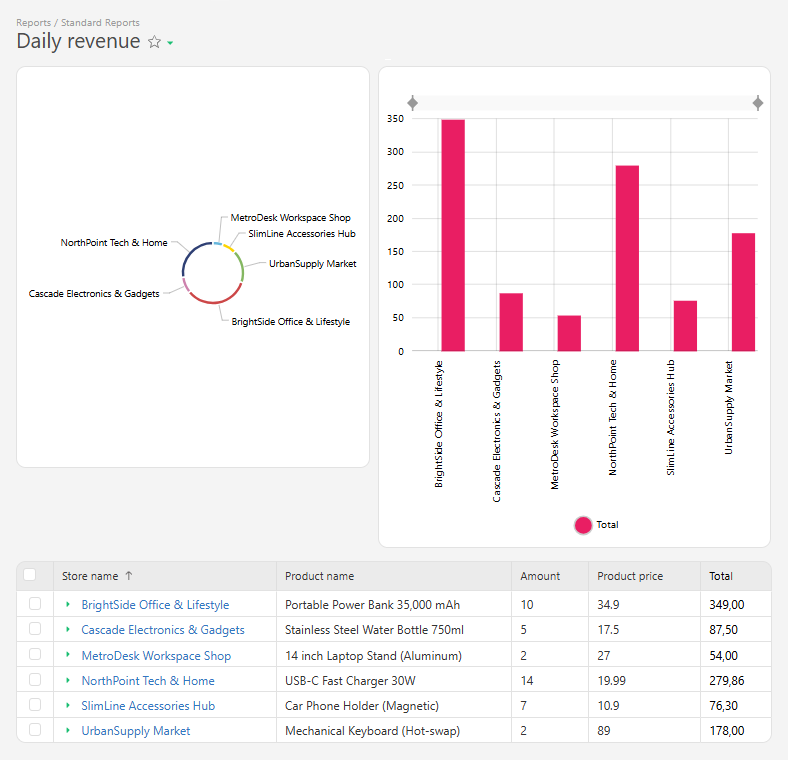Viewport: 788px width, 760px height.
Task: Navigate to Reports breadcrumb
Action: click(33, 22)
